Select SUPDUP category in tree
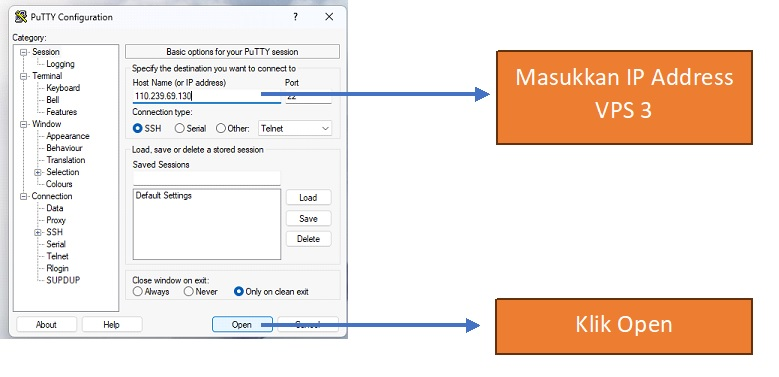The height and width of the screenshot is (377, 779). [63, 280]
